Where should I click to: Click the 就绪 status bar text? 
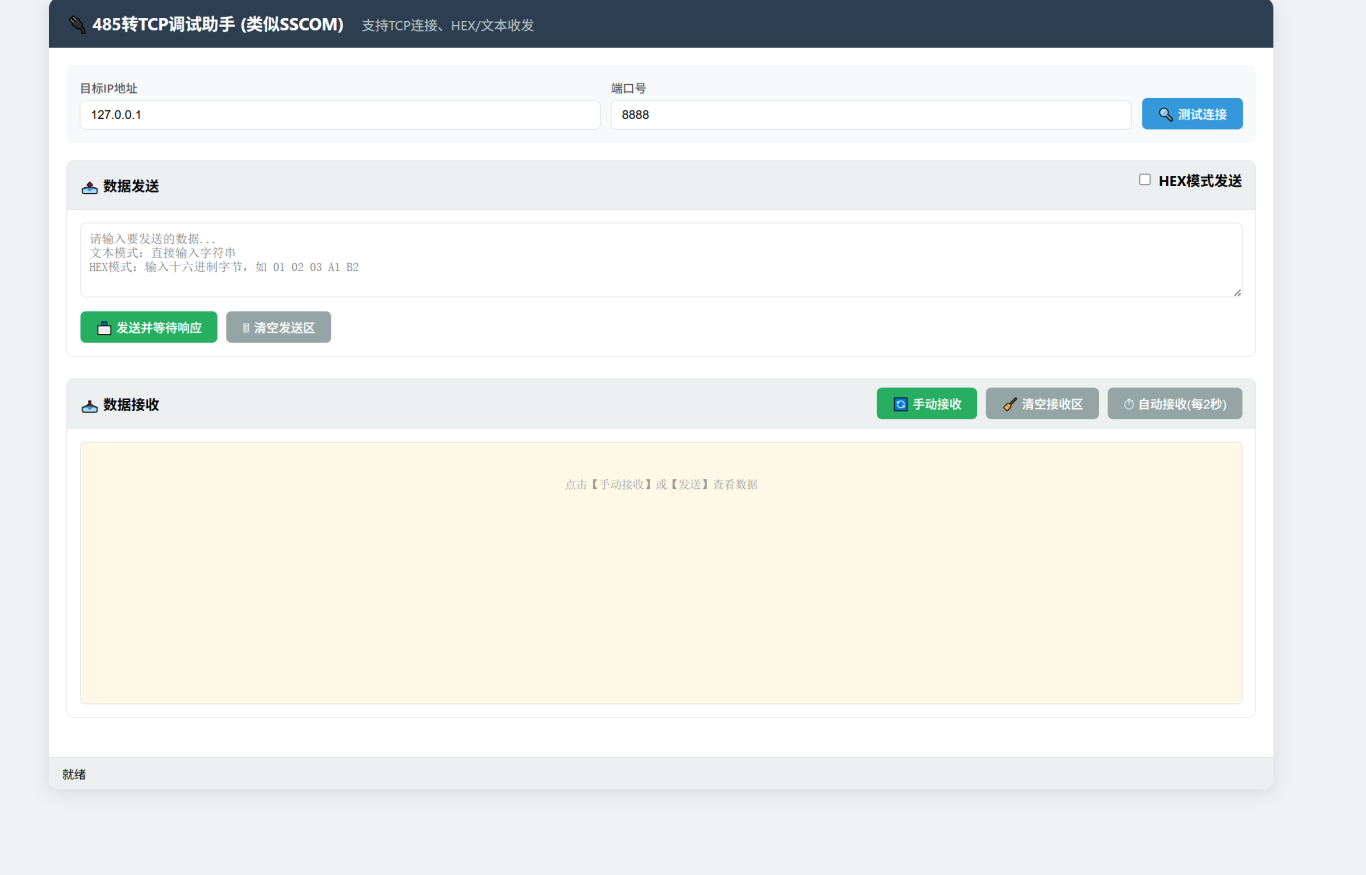[x=74, y=774]
